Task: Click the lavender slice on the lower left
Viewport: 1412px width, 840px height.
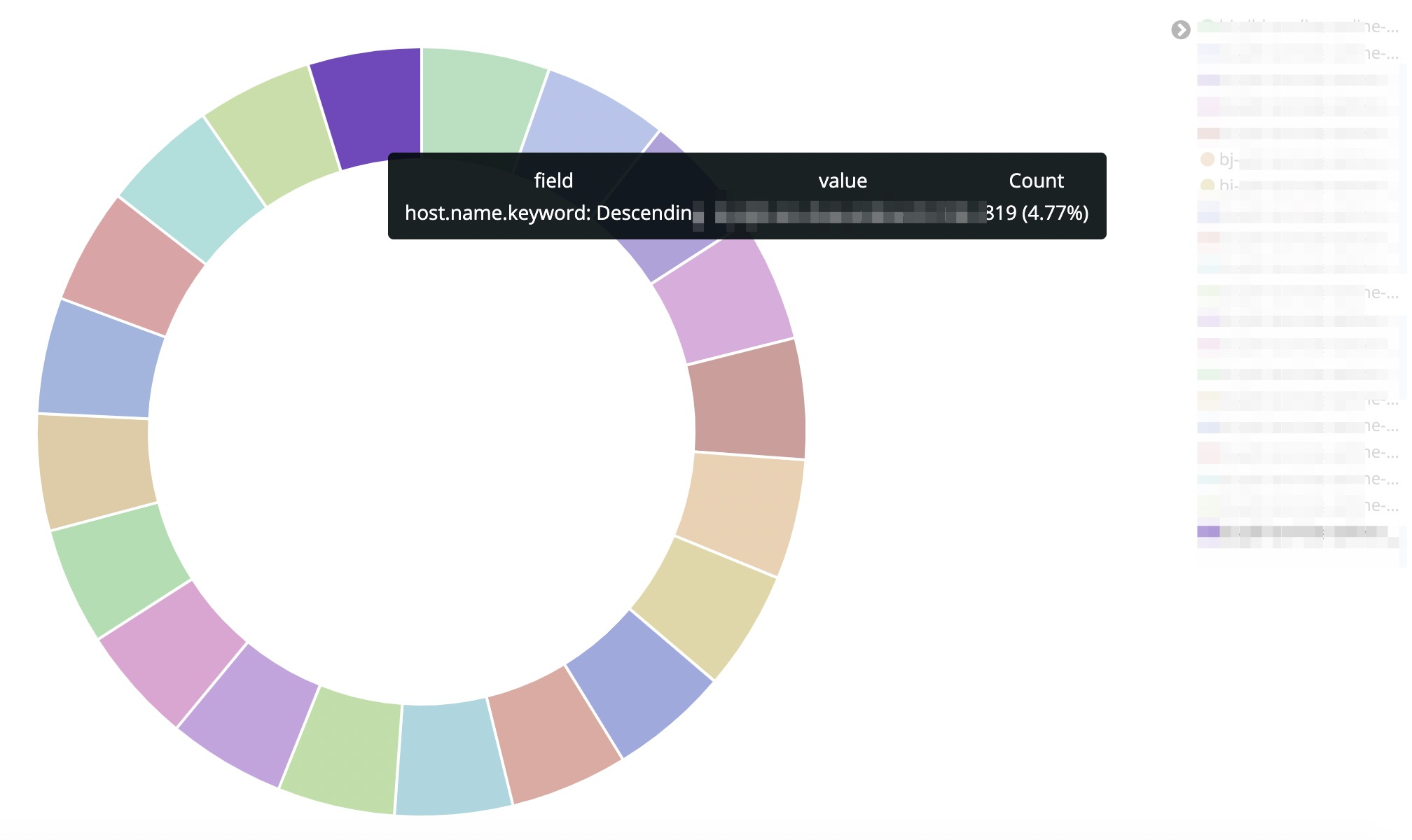Action: tap(249, 714)
